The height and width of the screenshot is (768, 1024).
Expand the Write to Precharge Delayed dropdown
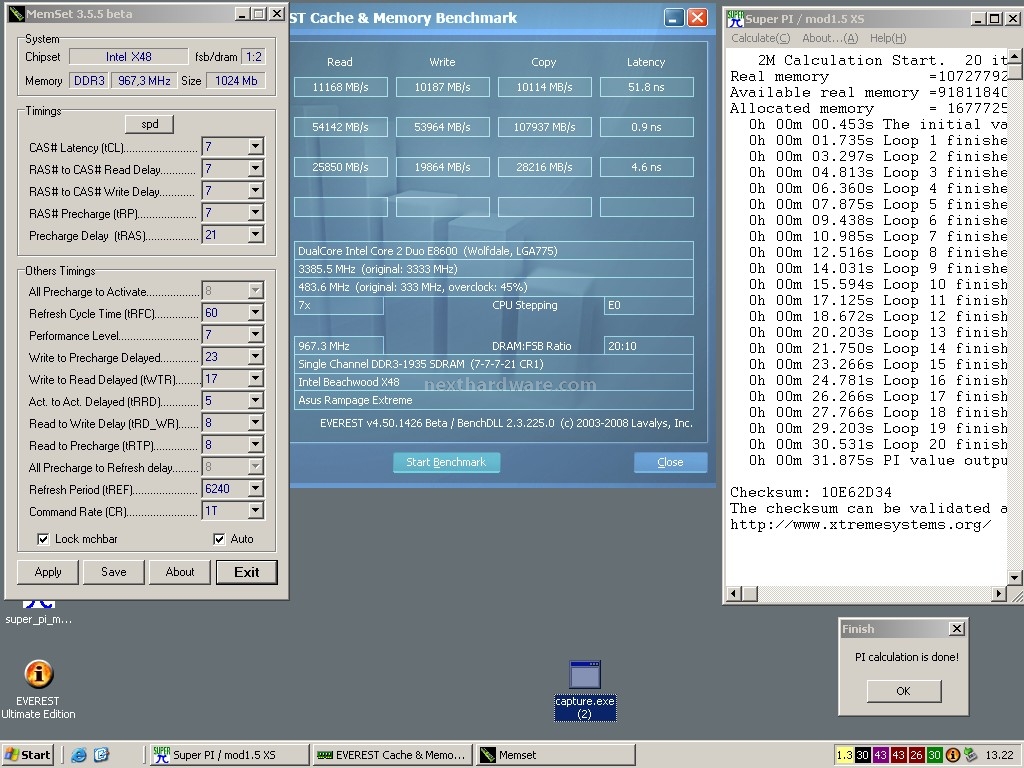tap(255, 357)
